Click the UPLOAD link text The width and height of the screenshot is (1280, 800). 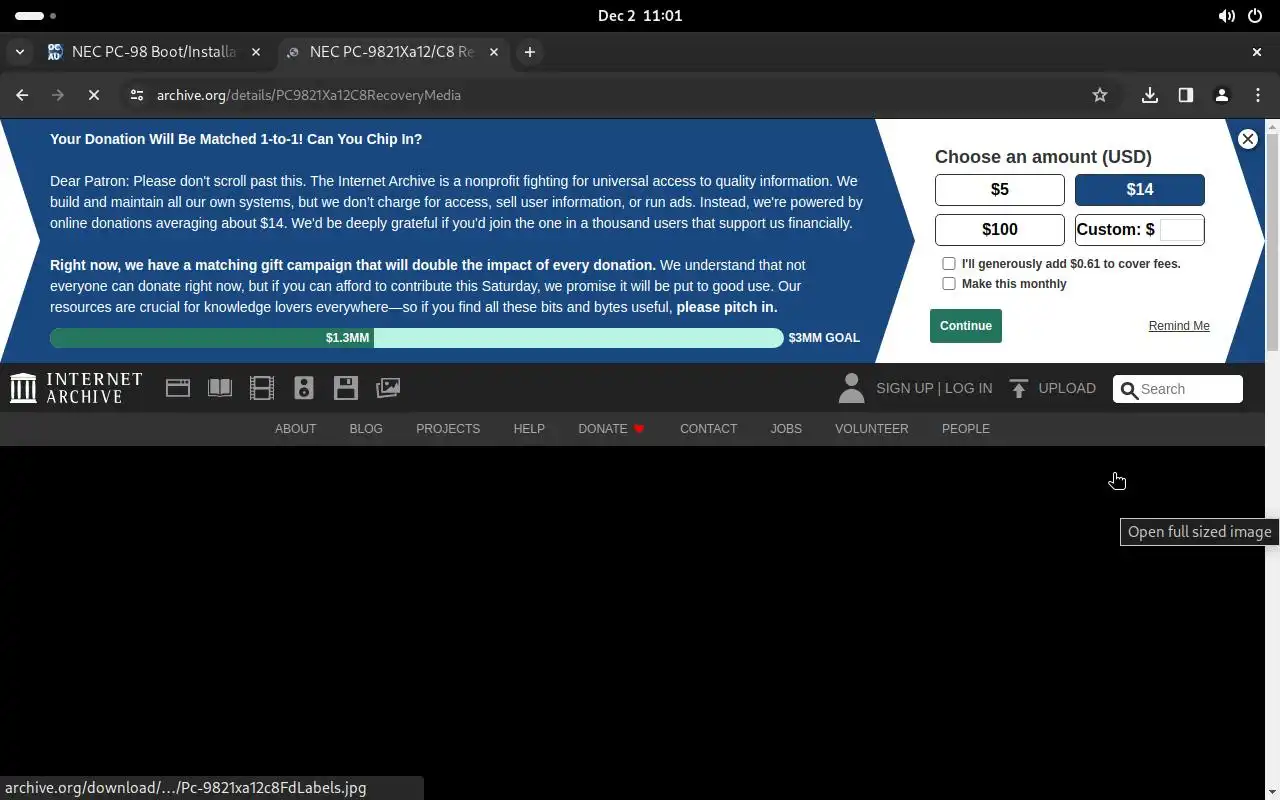(x=1067, y=388)
